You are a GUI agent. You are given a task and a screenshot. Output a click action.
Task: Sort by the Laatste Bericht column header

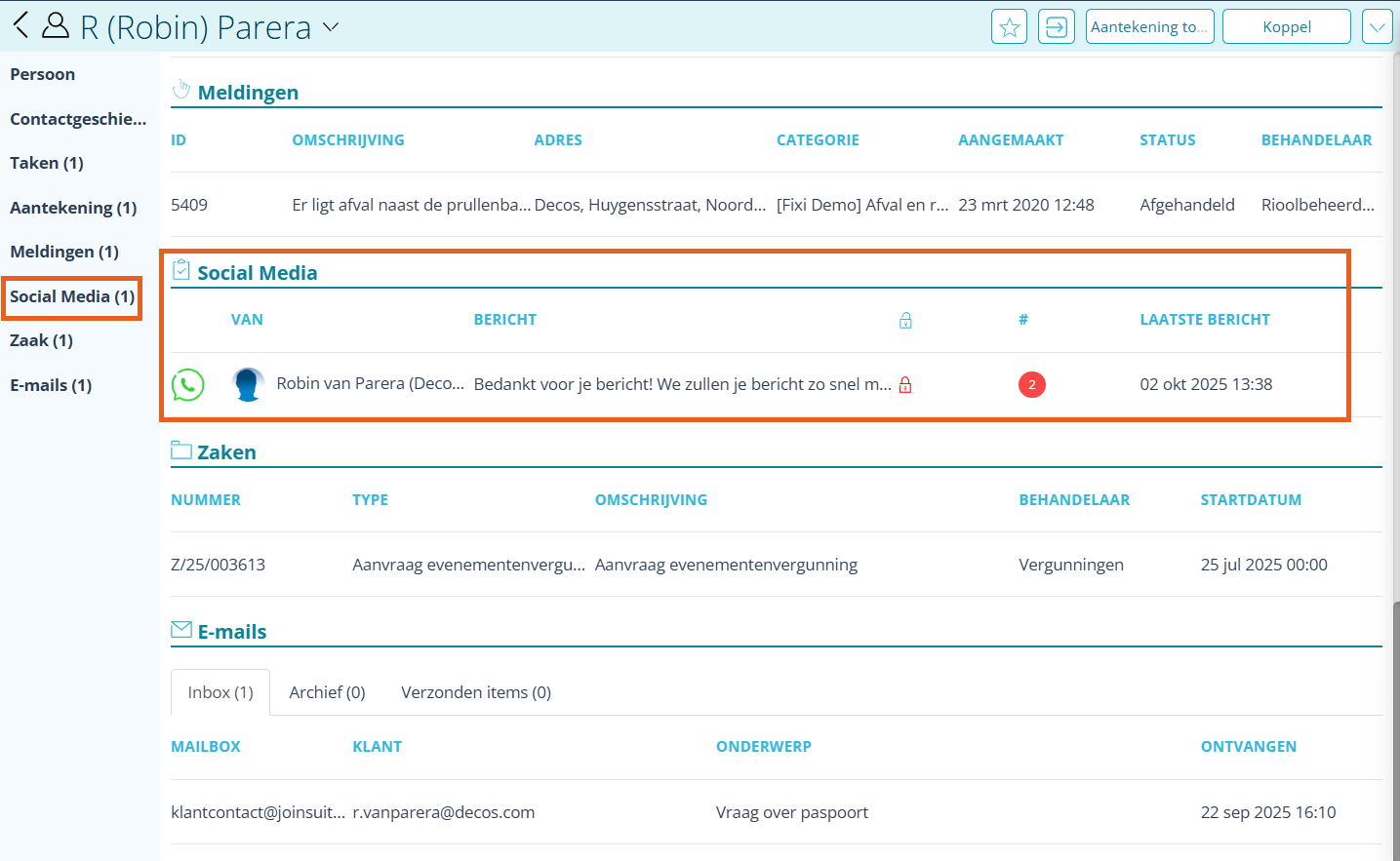1204,320
